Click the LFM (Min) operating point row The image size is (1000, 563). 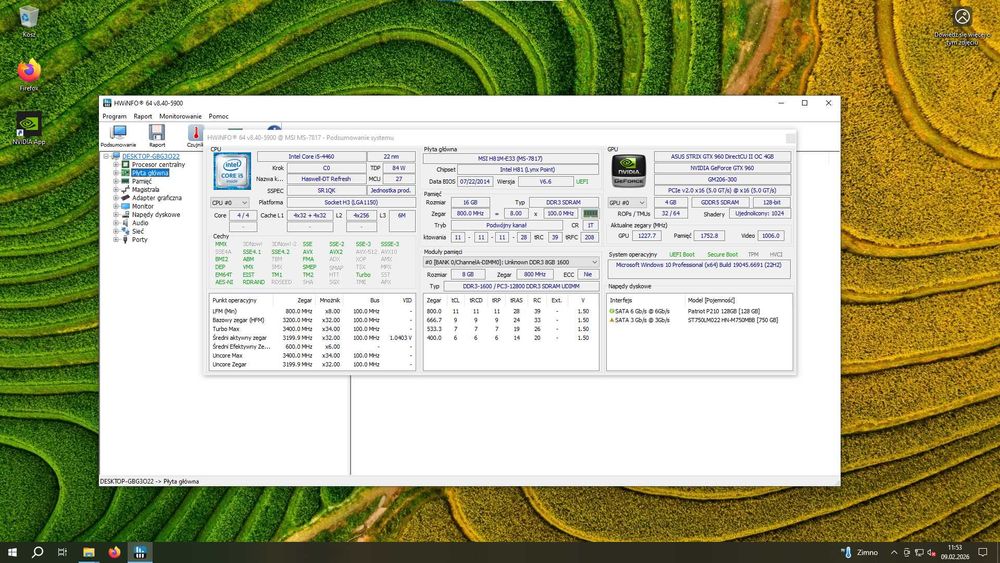[312, 311]
